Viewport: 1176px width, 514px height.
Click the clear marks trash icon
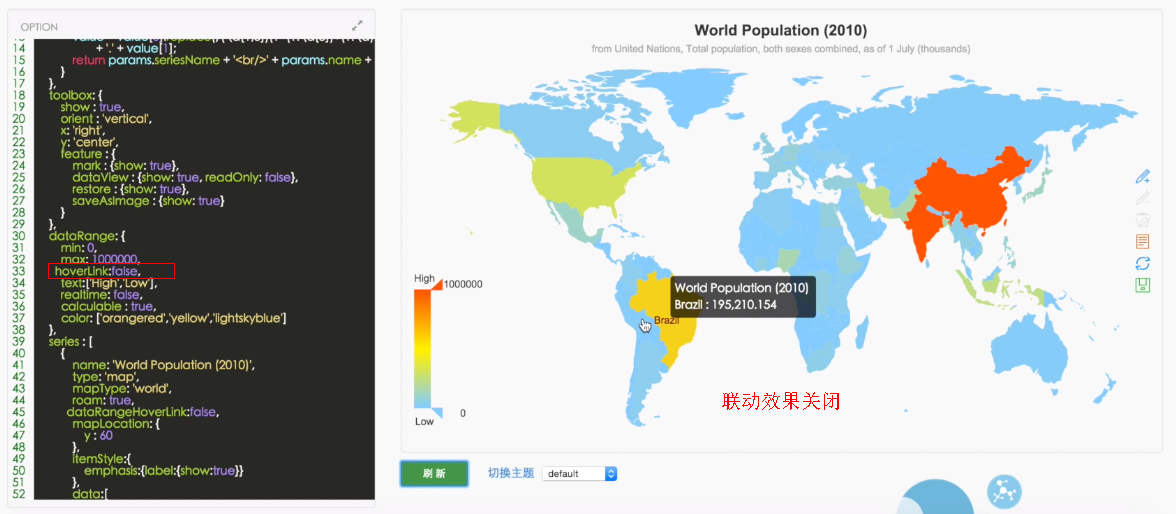pyautogui.click(x=1143, y=220)
